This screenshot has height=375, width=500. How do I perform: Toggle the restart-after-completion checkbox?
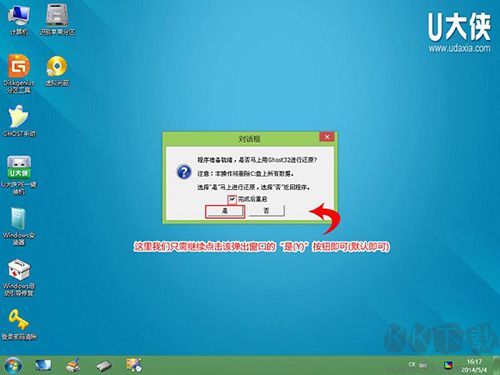(x=232, y=199)
